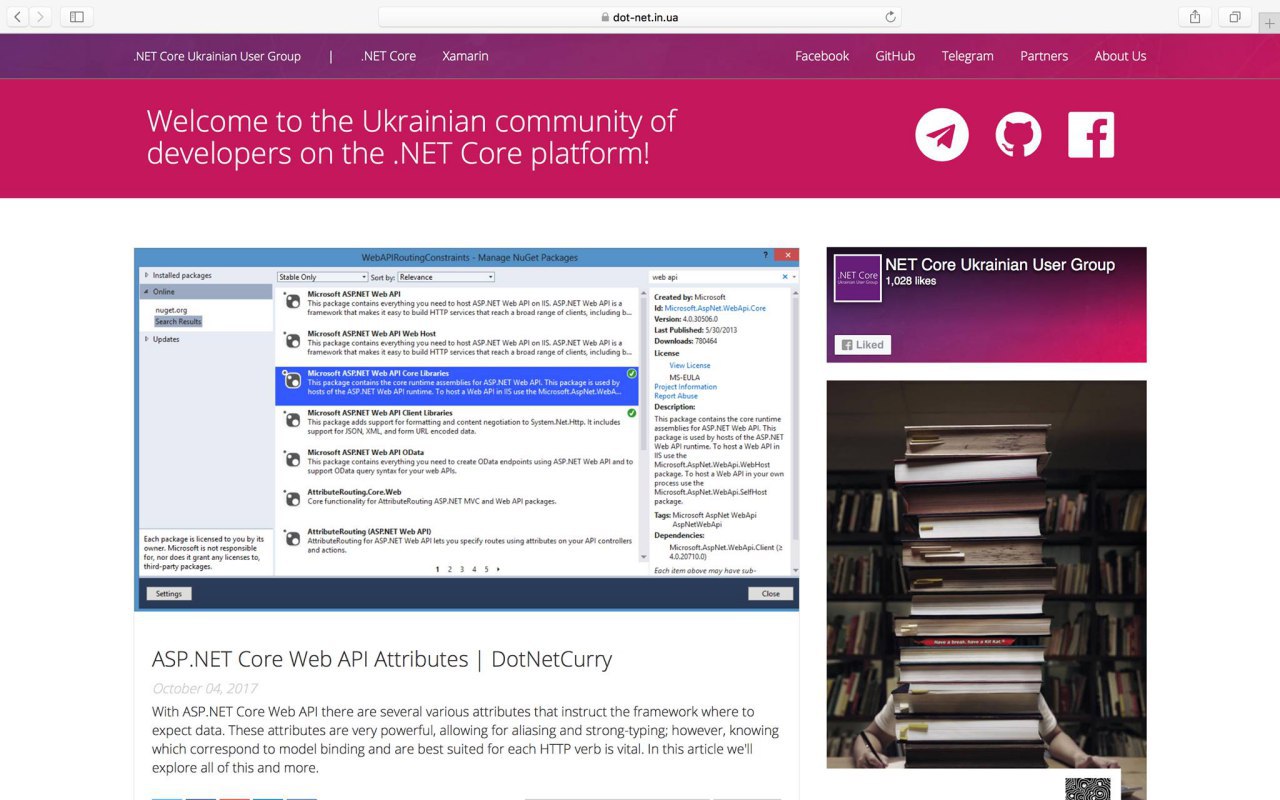Open the Telegram nav link
1280x800 pixels.
coord(967,56)
